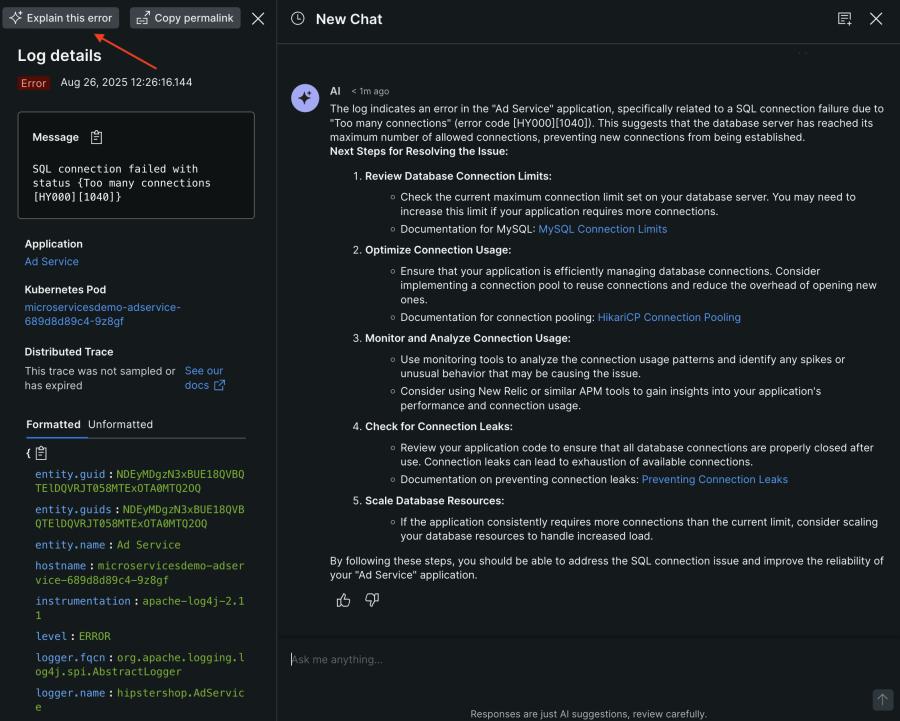
Task: Give thumbs down to AI response
Action: pyautogui.click(x=372, y=600)
